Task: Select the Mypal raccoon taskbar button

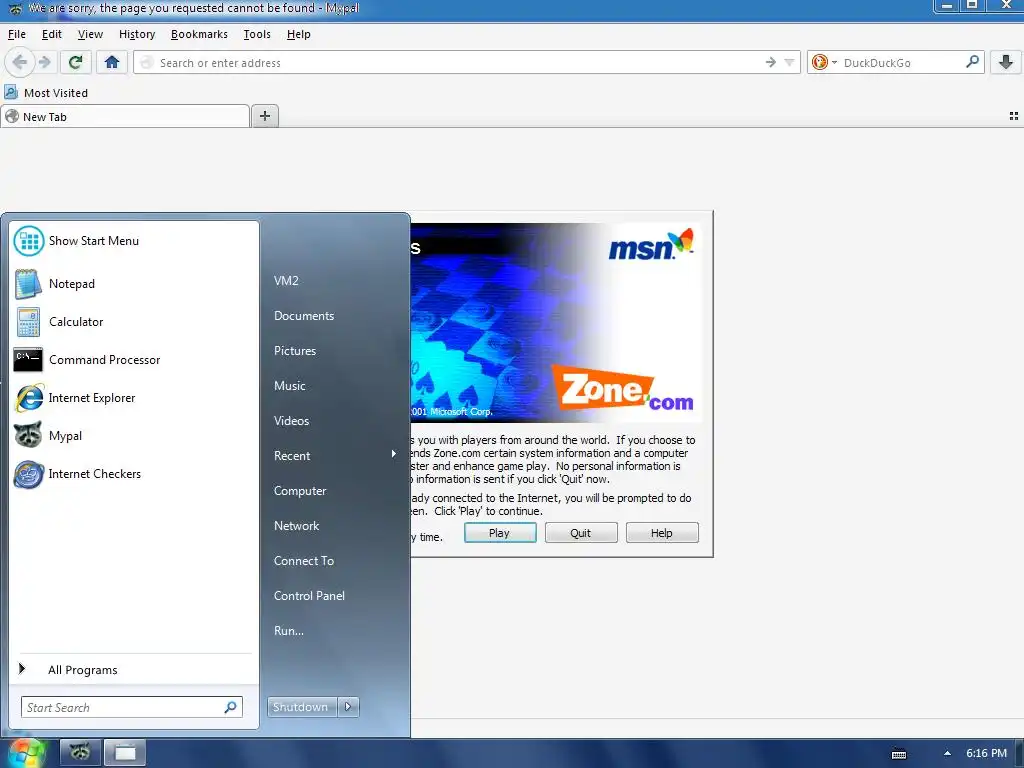Action: click(80, 752)
